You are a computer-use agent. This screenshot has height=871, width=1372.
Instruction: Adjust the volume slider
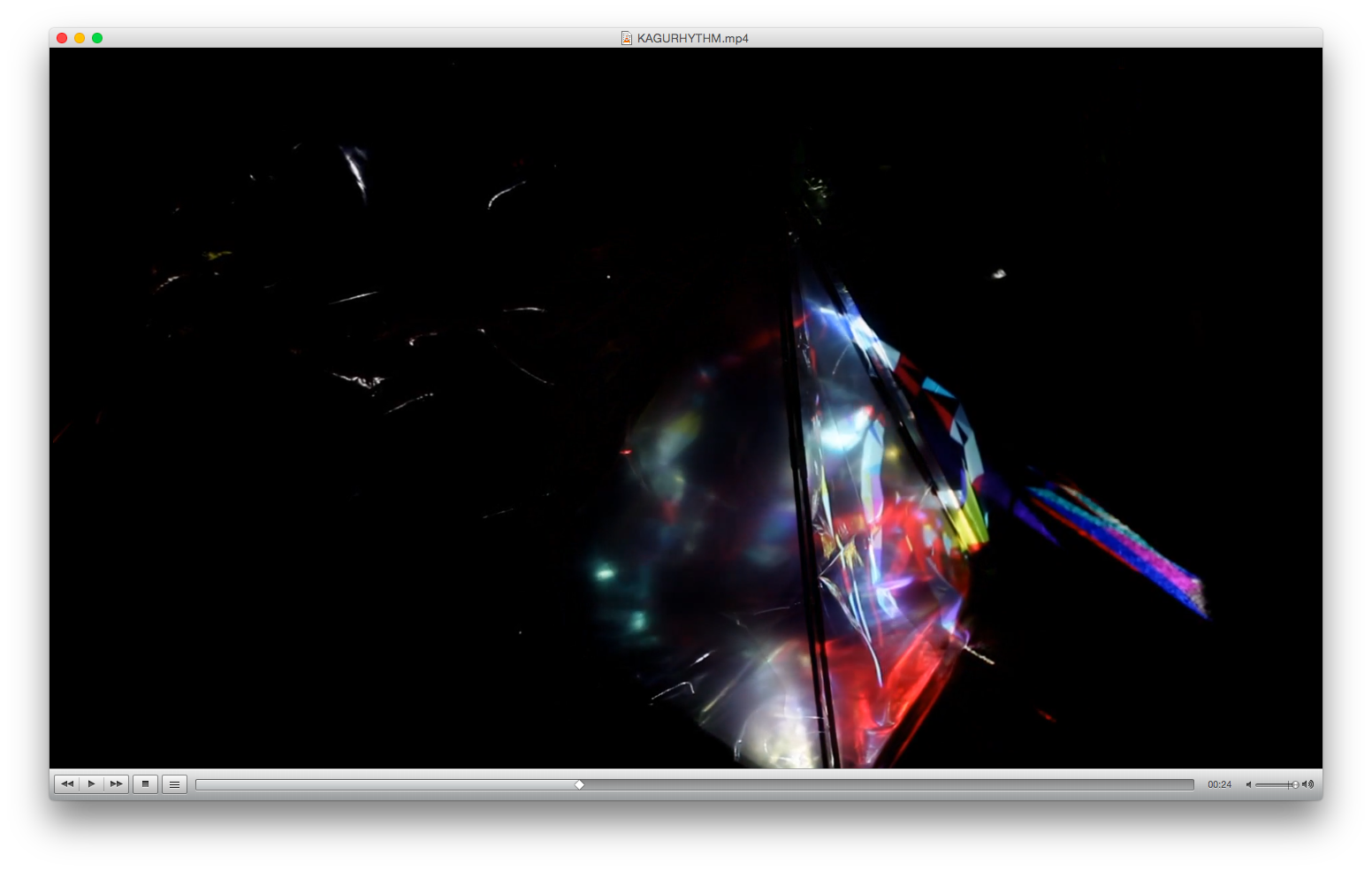click(1277, 784)
